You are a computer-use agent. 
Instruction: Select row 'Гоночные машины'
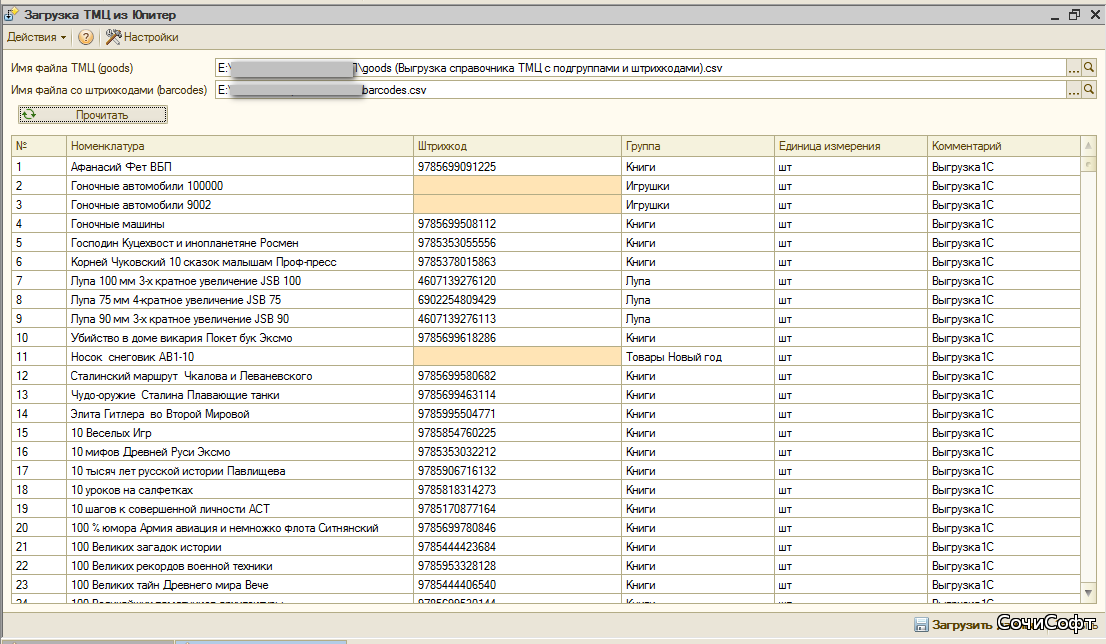click(546, 224)
